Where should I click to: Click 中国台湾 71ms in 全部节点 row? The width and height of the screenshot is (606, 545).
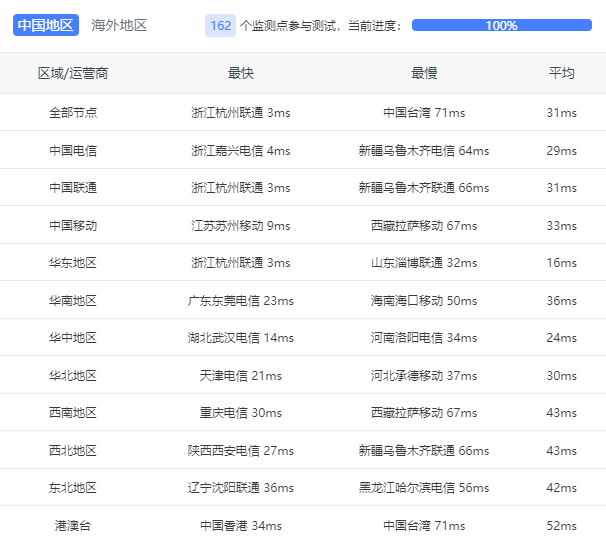click(x=424, y=112)
